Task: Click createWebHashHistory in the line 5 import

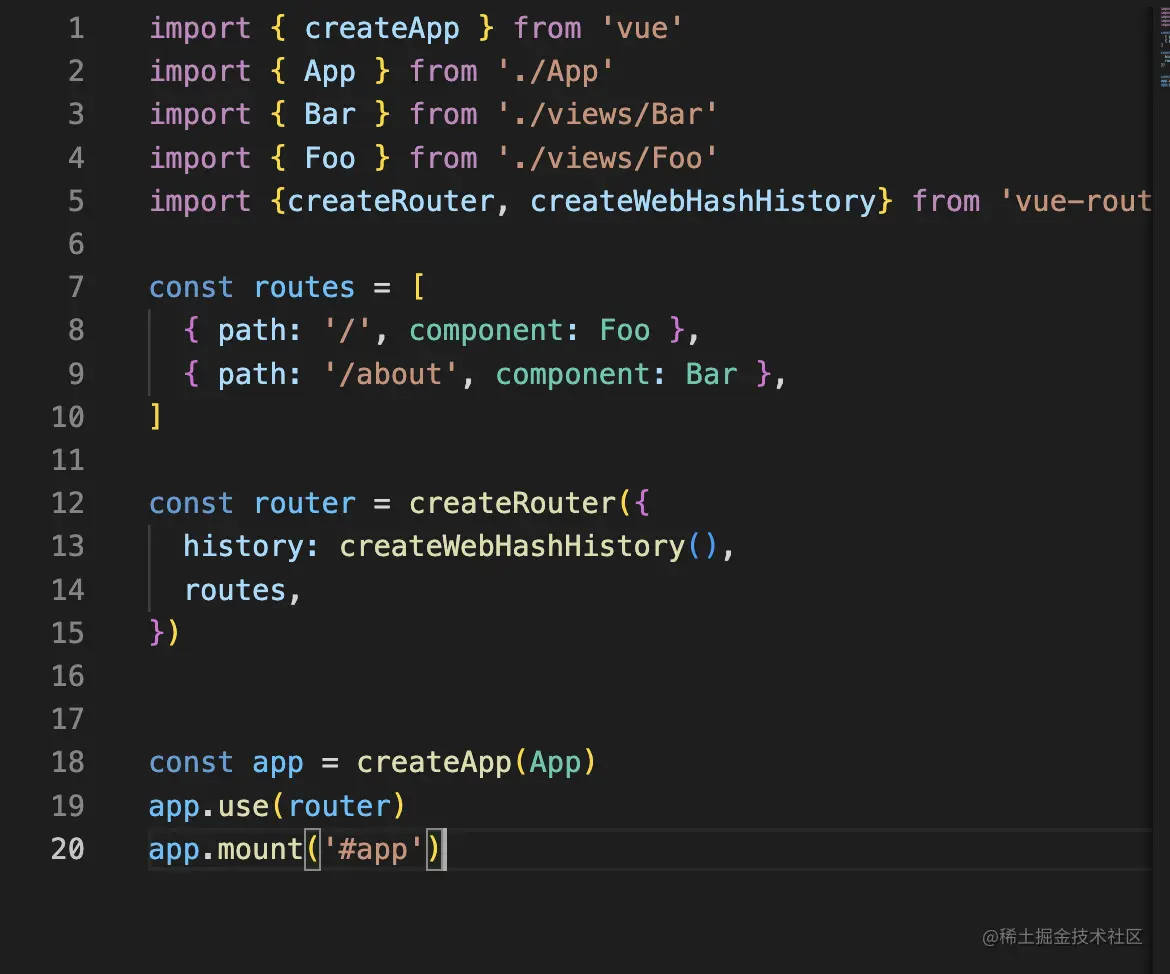Action: click(703, 202)
